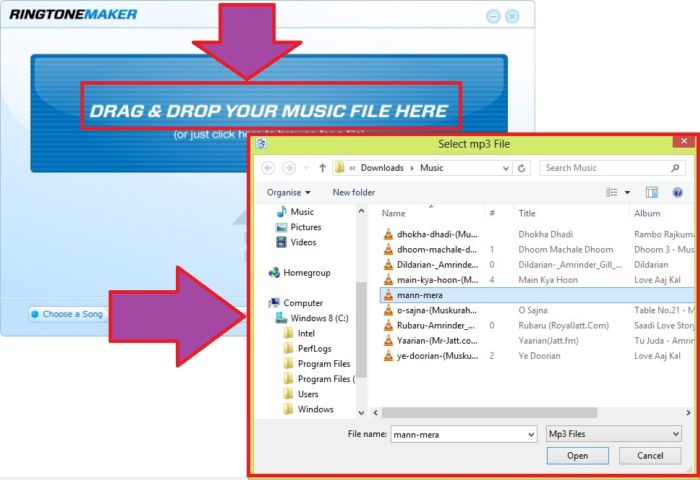The height and width of the screenshot is (480, 700).
Task: Select VLC icon of main-kya-hoon file
Action: (x=388, y=280)
